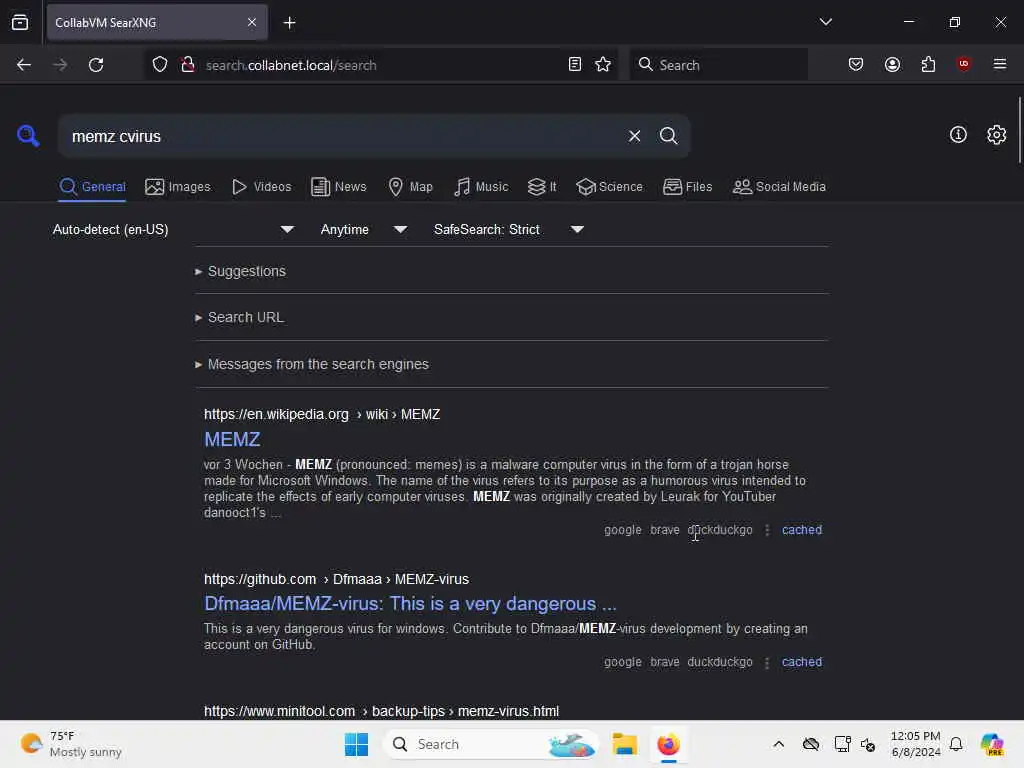This screenshot has width=1024, height=768.
Task: Switch to the Videos tab
Action: (x=261, y=187)
